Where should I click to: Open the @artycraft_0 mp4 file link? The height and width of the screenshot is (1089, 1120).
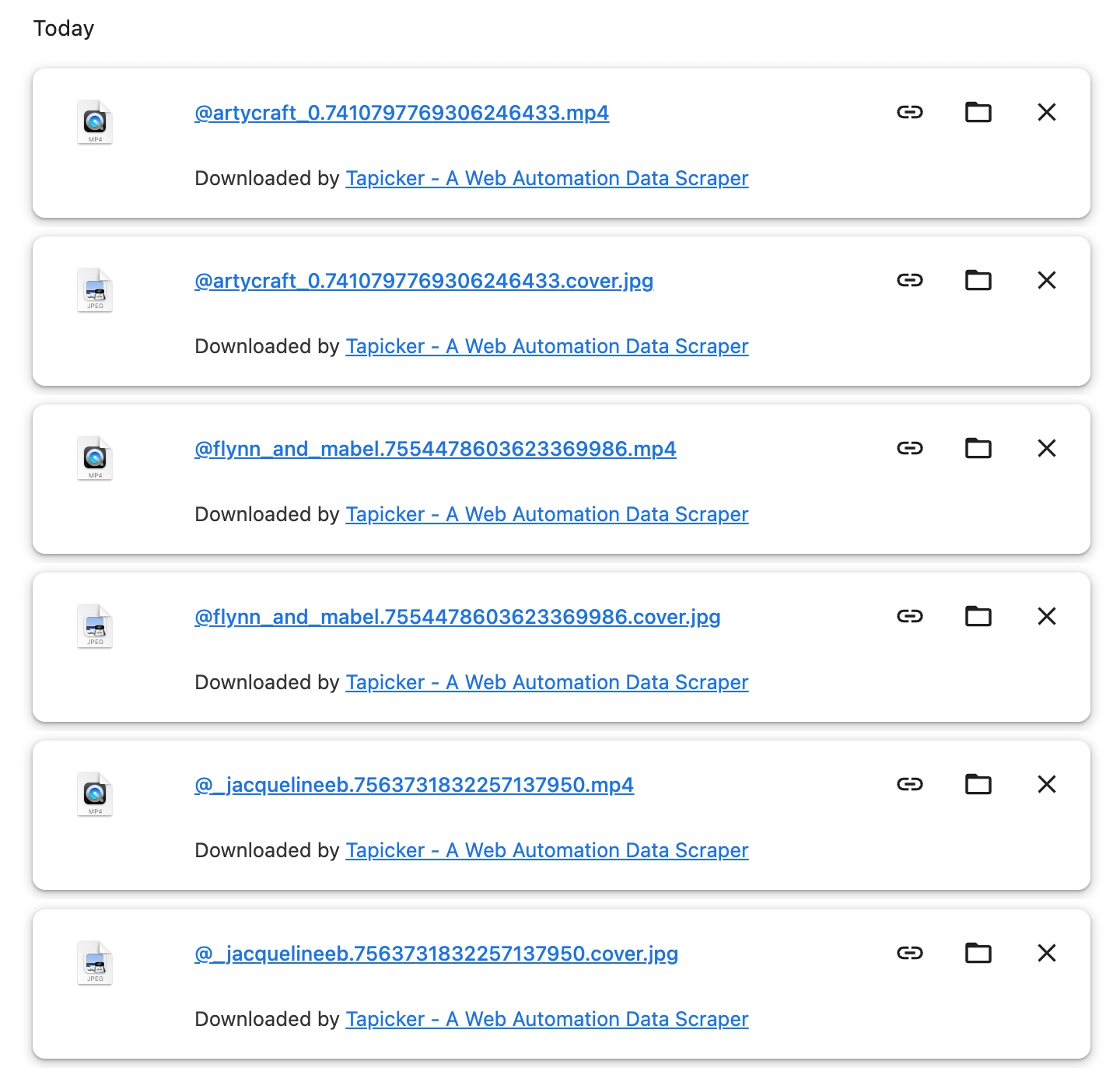(401, 113)
